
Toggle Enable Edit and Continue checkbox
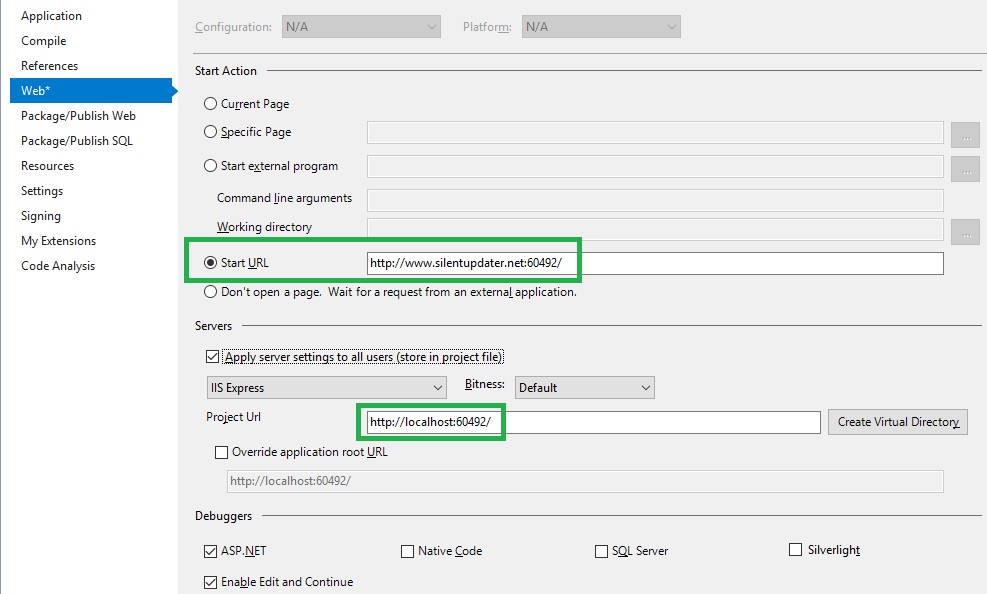point(210,583)
